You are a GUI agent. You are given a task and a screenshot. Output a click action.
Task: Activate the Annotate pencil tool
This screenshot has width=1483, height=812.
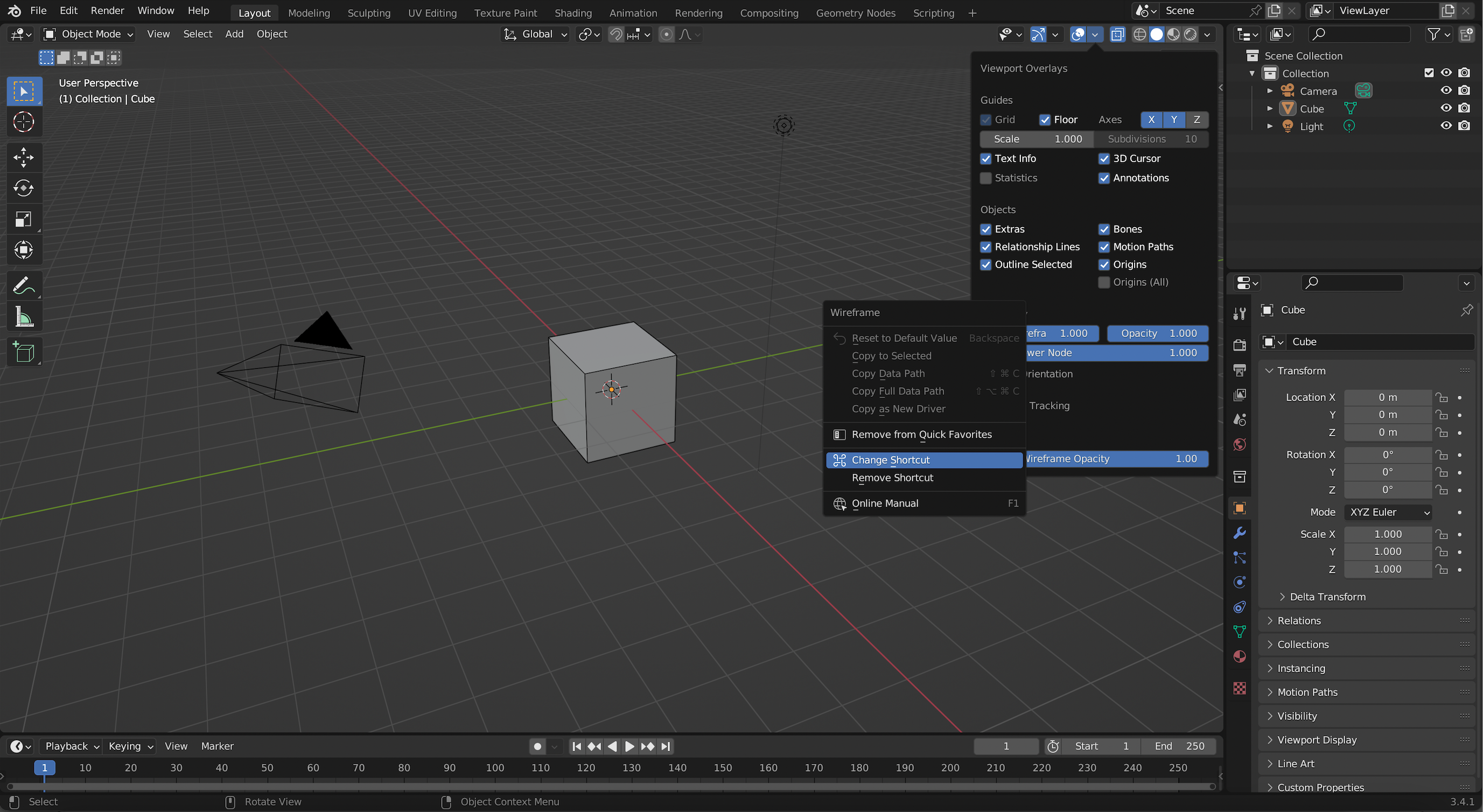[24, 285]
